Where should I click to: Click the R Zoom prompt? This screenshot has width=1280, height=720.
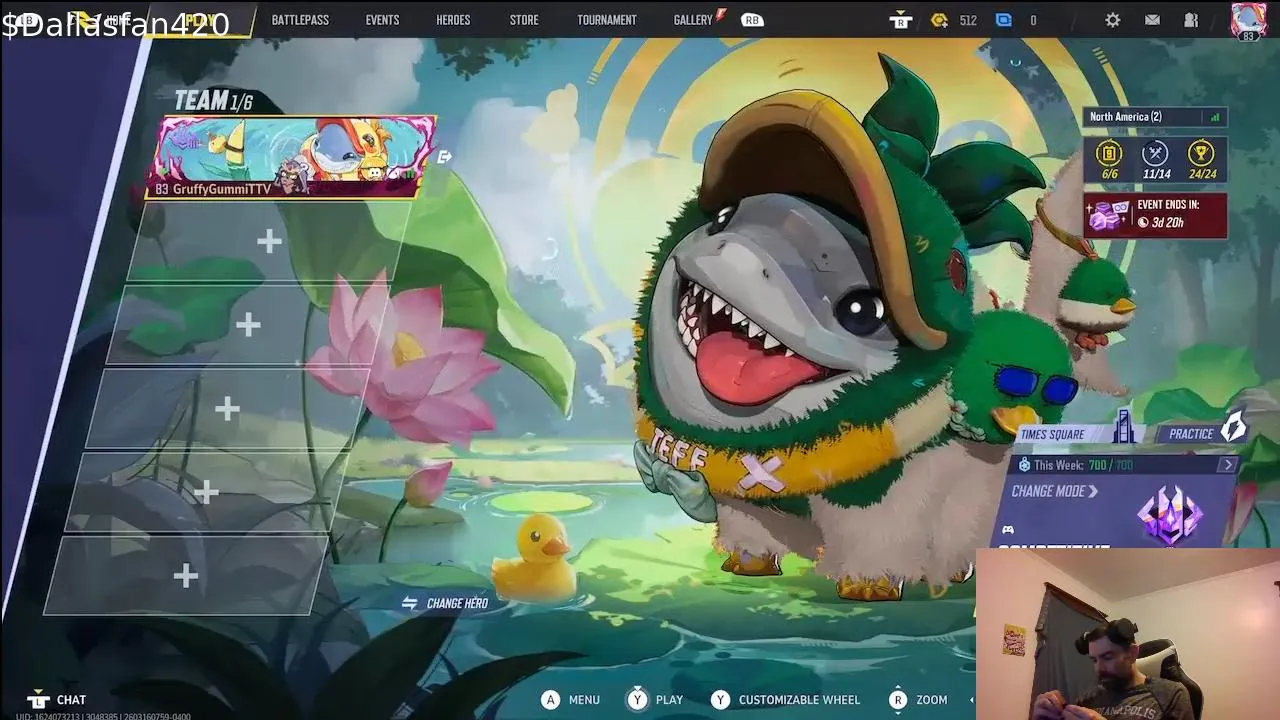coord(918,700)
